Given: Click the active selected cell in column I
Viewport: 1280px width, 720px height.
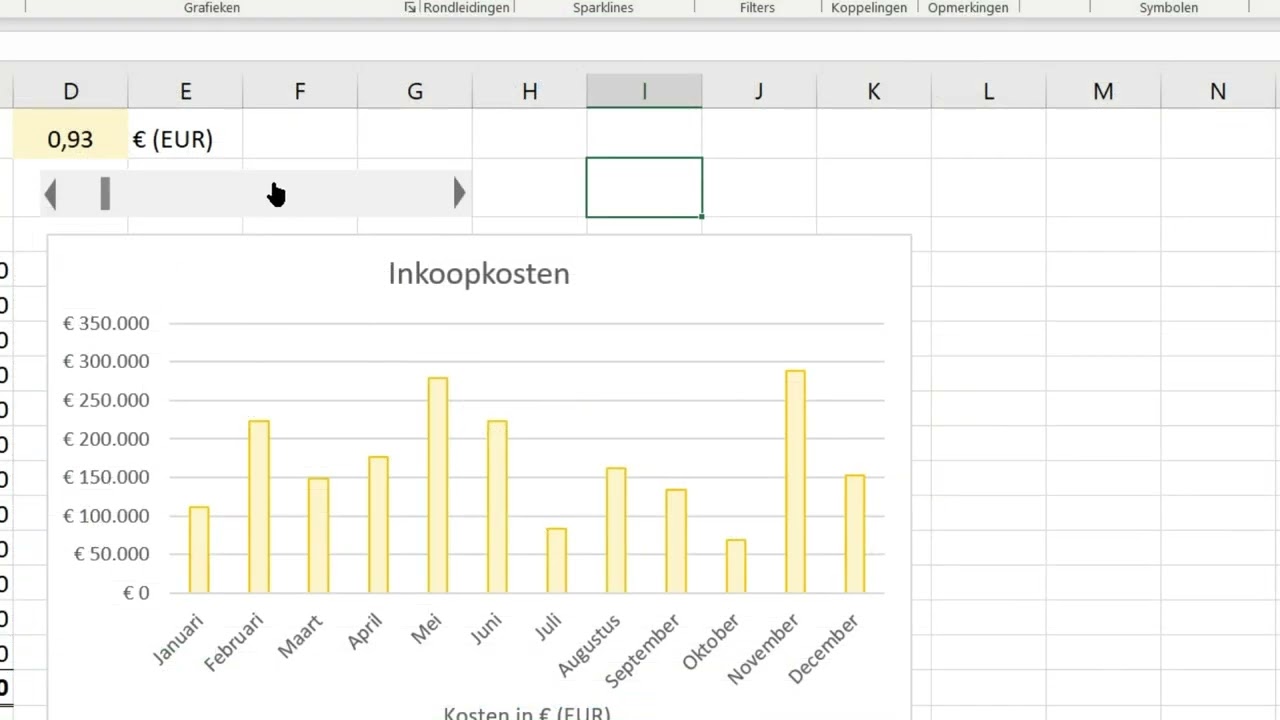Looking at the screenshot, I should pos(644,187).
